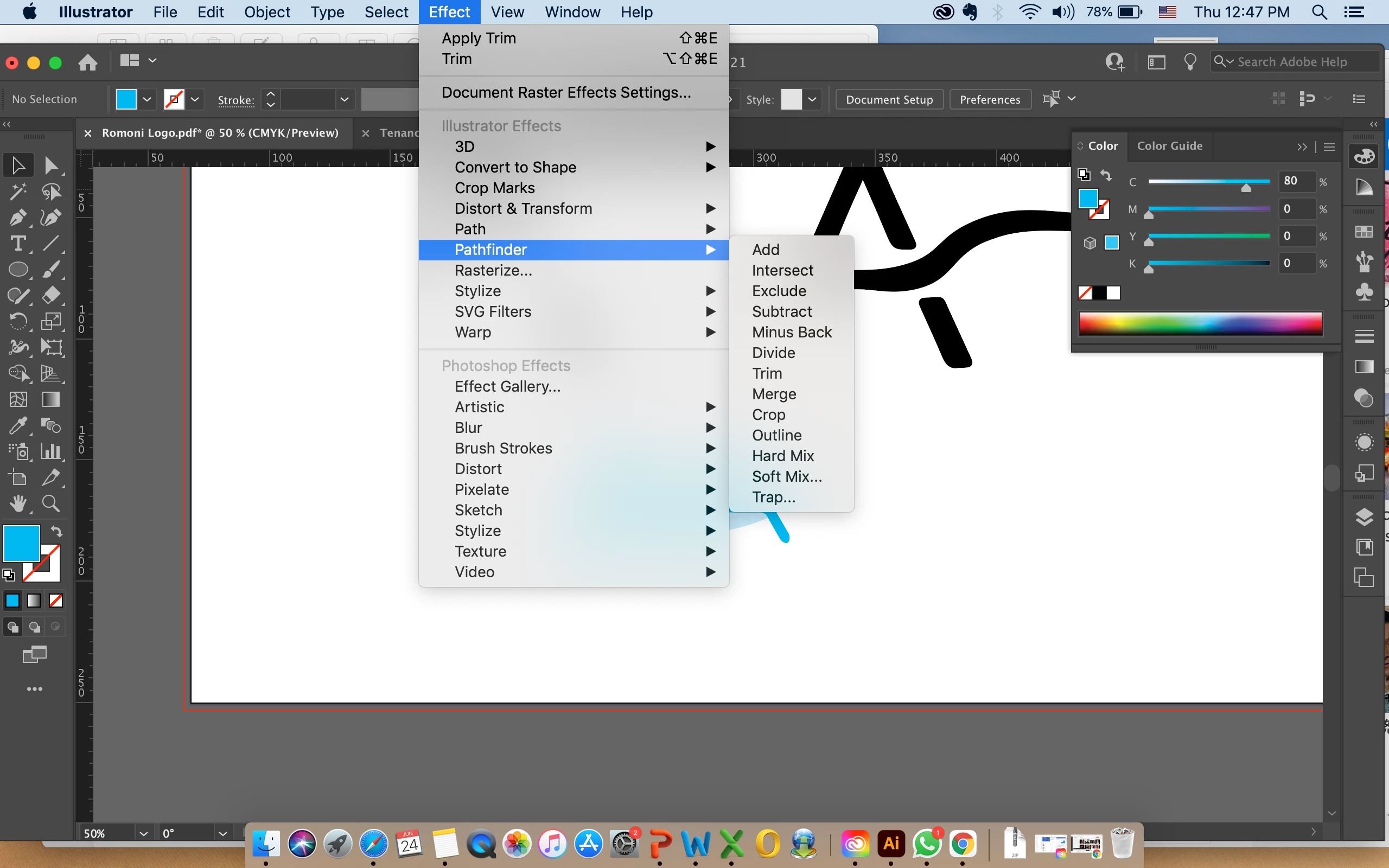Open the Style dropdown
This screenshot has width=1389, height=868.
812,99
